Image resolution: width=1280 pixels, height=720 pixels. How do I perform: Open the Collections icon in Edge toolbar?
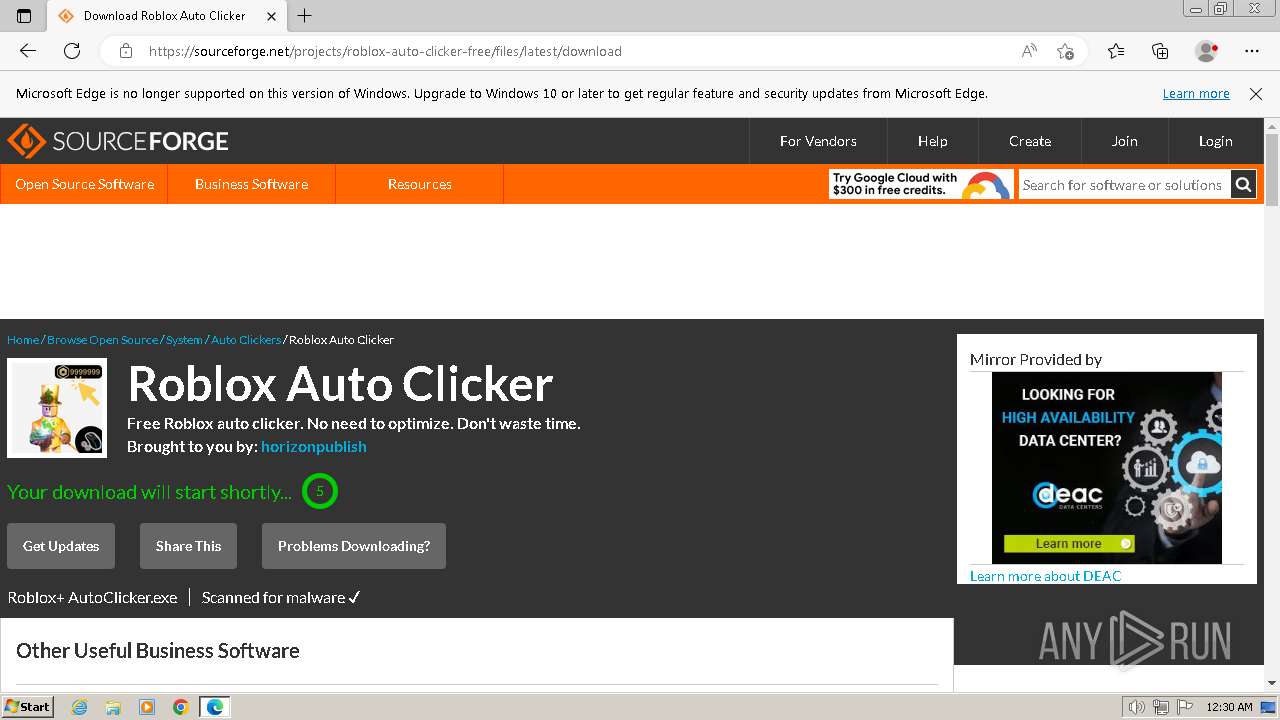[x=1160, y=51]
